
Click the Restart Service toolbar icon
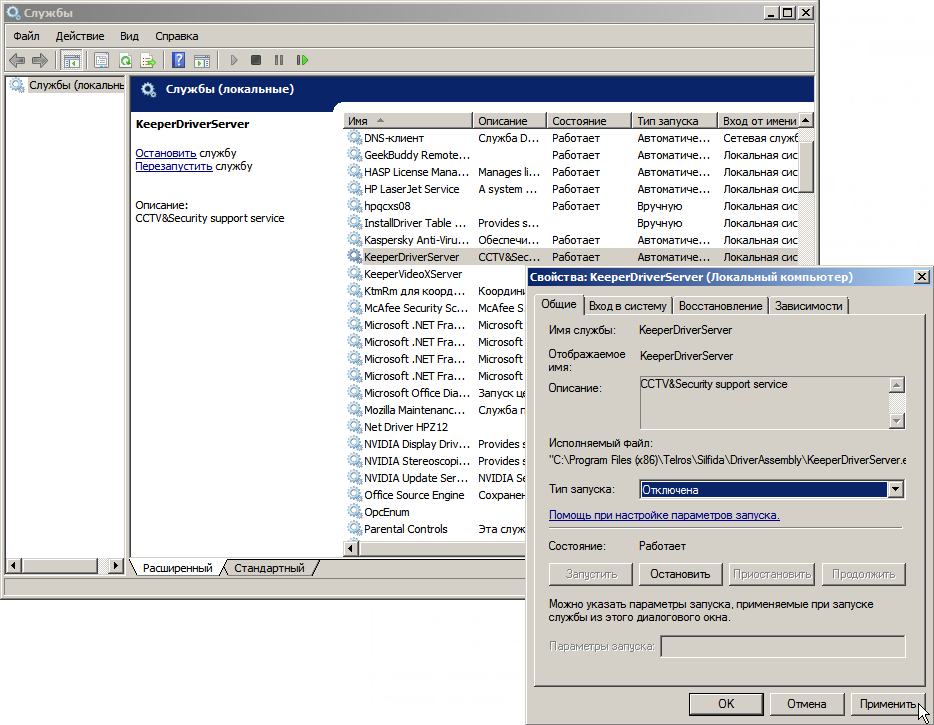tap(302, 61)
